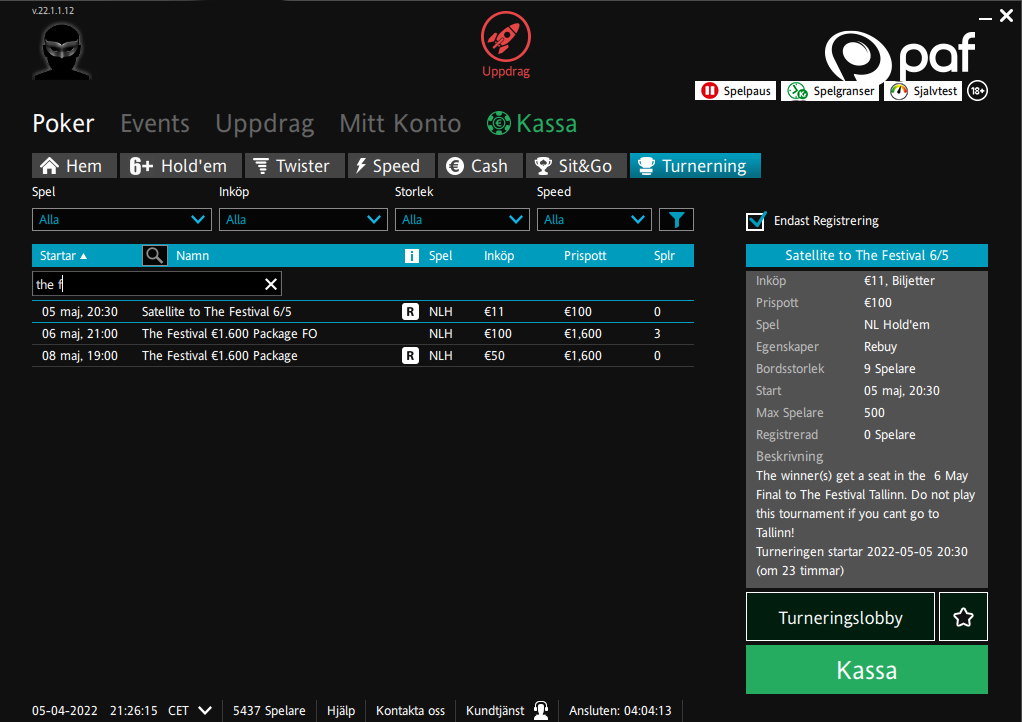Click the Ansluten 04:04:13 connection timer
The width and height of the screenshot is (1022, 722).
click(620, 710)
